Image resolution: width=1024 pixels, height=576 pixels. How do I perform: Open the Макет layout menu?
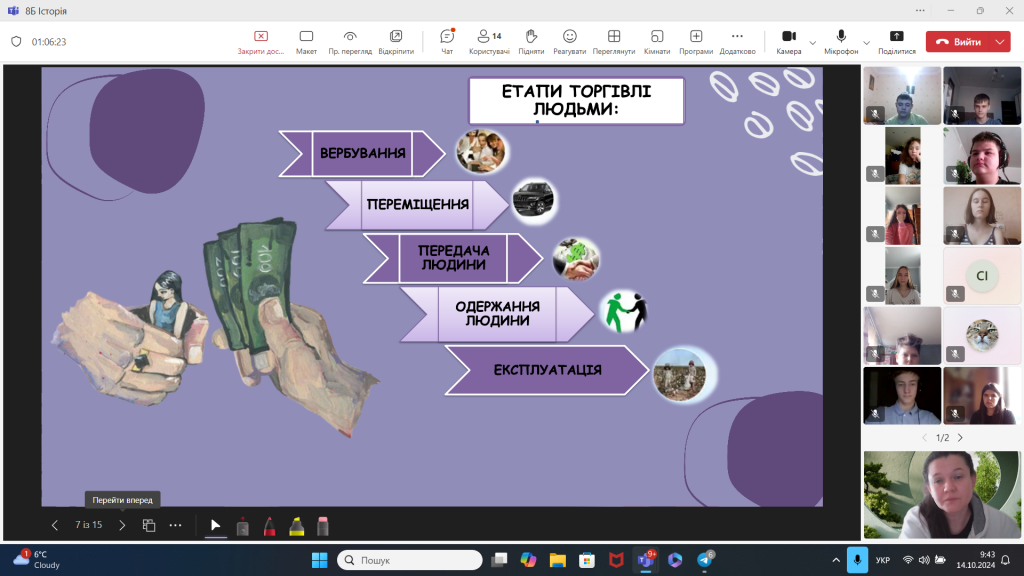pyautogui.click(x=306, y=41)
